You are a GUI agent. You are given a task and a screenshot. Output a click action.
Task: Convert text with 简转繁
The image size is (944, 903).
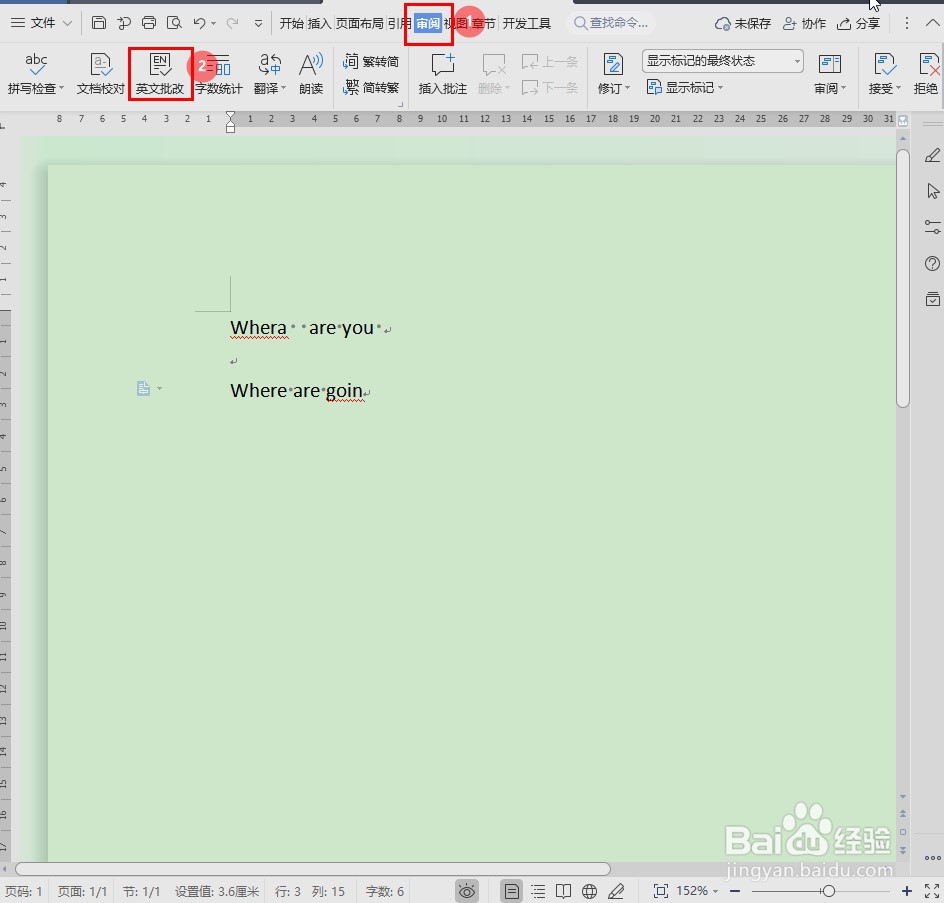point(371,88)
